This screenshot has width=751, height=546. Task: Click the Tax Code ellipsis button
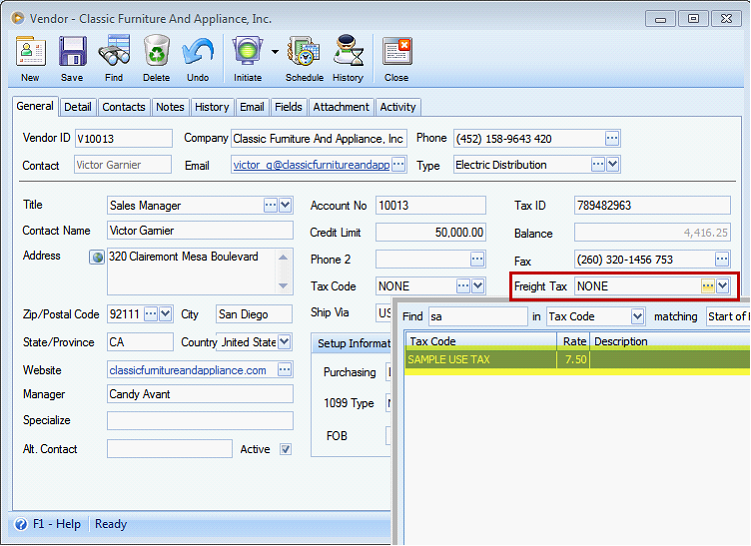pyautogui.click(x=463, y=286)
